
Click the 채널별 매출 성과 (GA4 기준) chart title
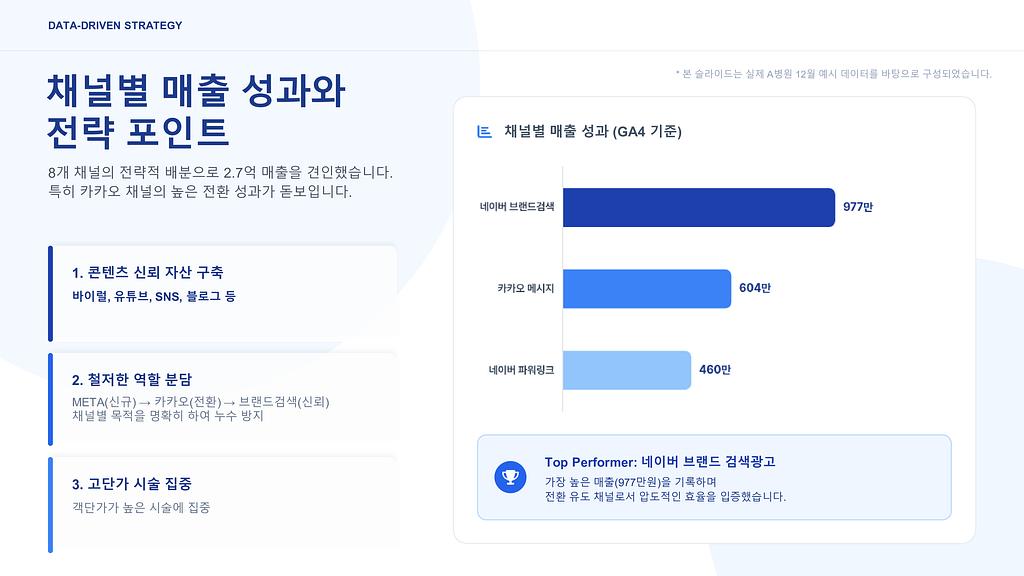[593, 132]
